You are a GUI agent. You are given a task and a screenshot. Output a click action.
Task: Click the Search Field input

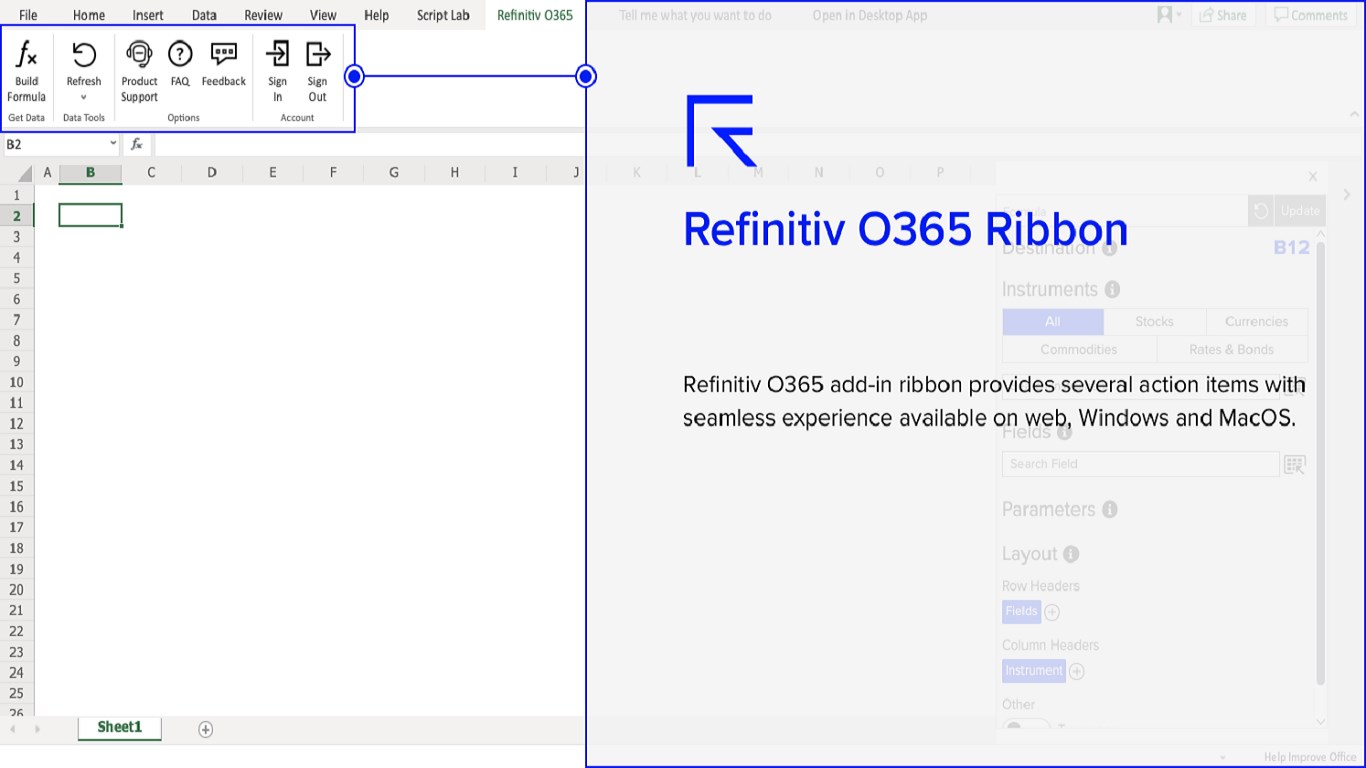tap(1140, 464)
